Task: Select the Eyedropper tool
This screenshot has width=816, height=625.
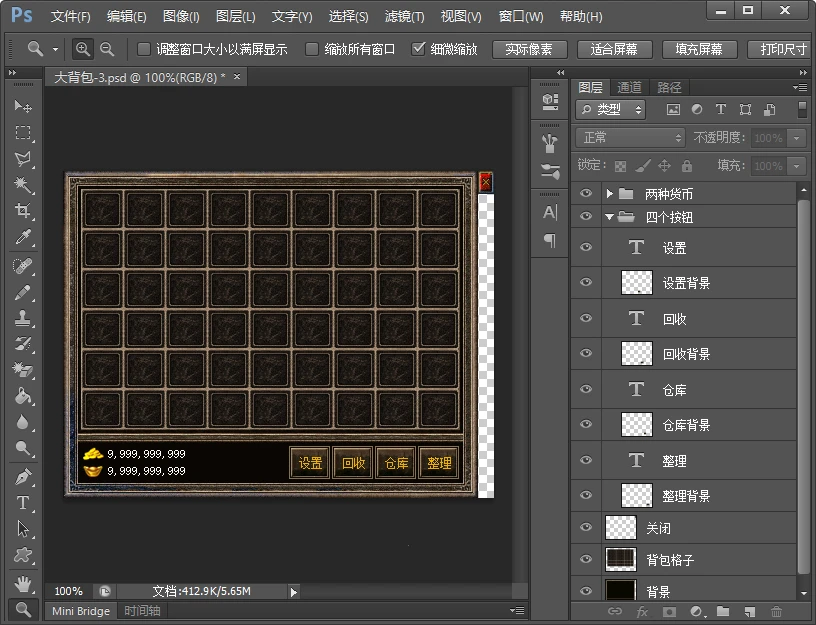Action: 23,237
